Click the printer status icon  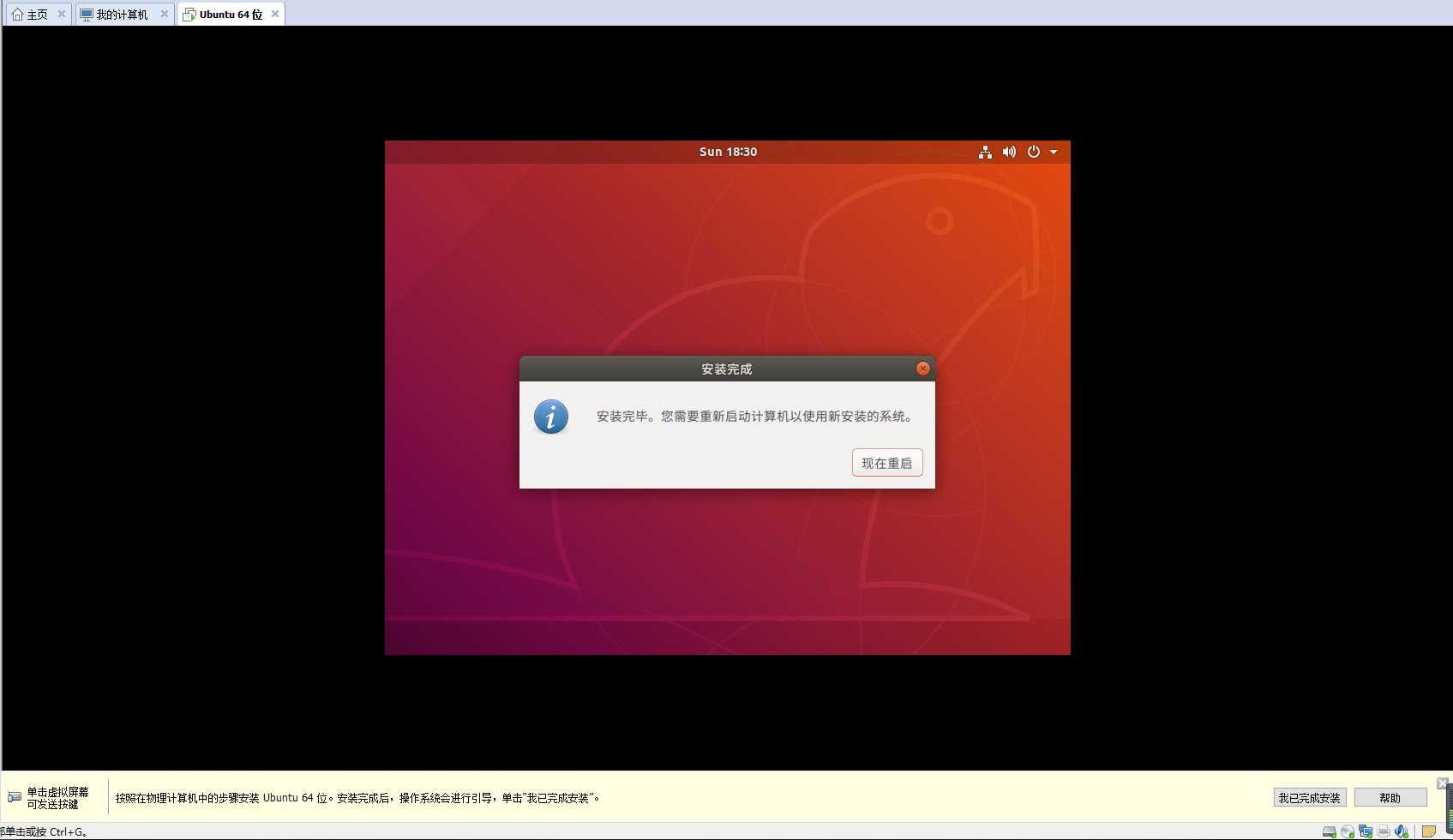[1384, 831]
